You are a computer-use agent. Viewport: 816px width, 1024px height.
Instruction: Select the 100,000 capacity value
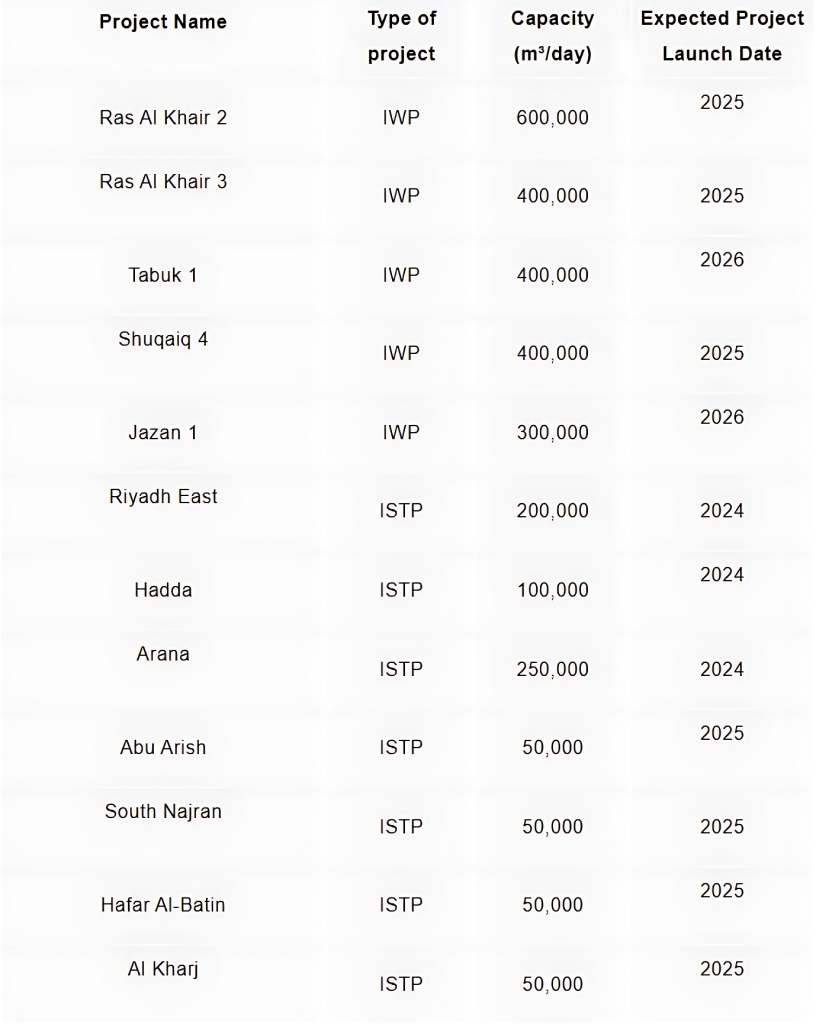tap(552, 590)
